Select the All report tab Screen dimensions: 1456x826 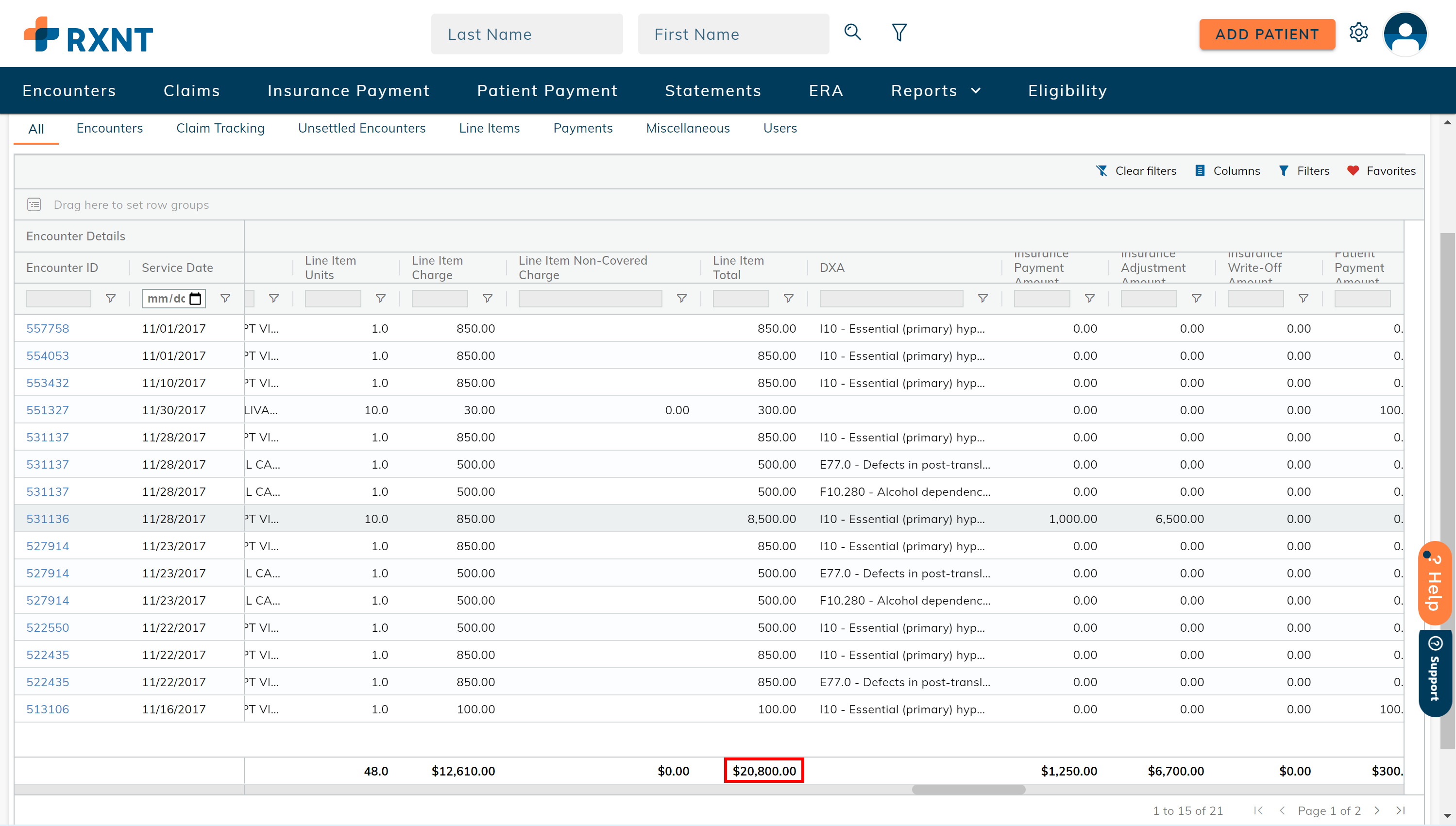(36, 129)
